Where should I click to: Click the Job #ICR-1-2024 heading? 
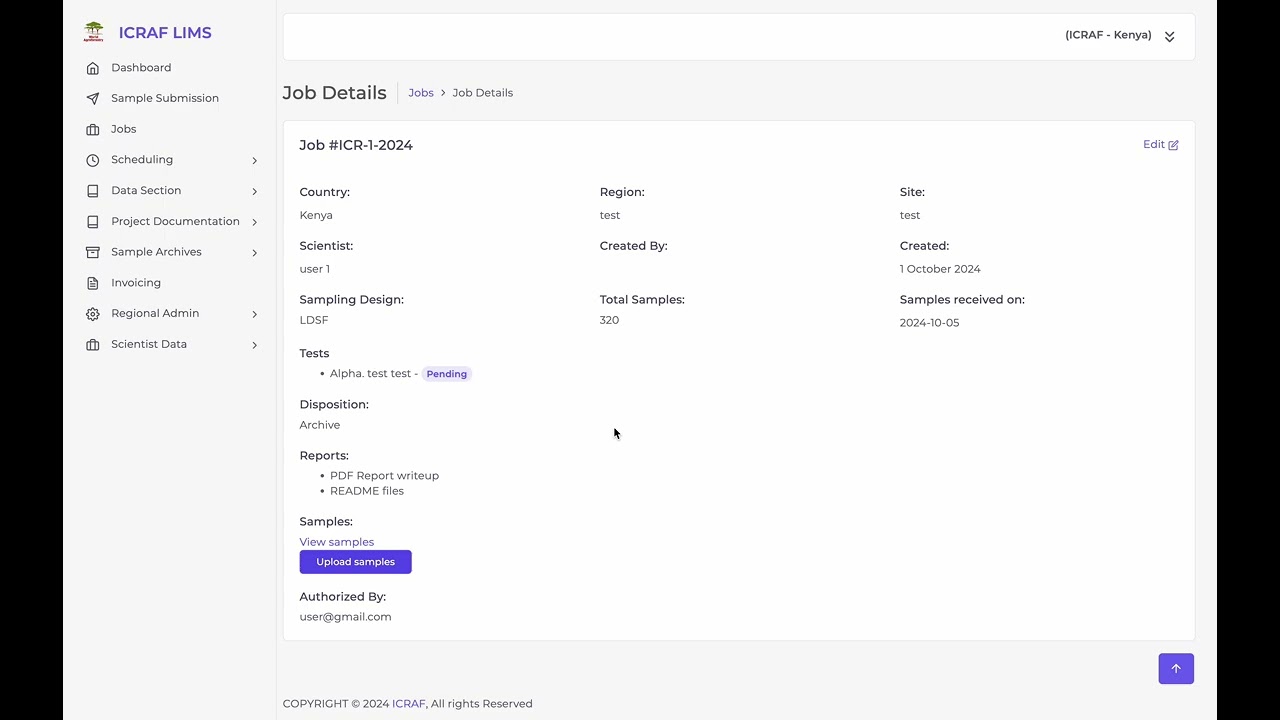(356, 145)
